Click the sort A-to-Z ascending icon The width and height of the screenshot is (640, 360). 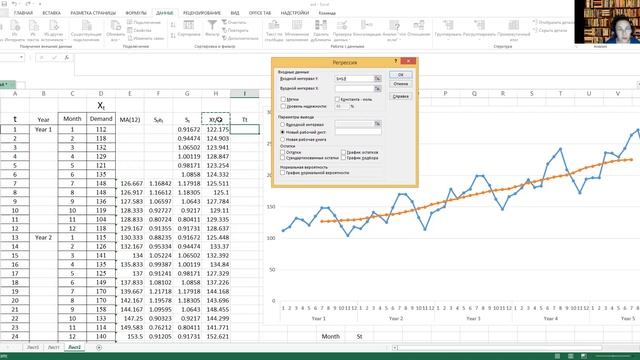pos(173,25)
